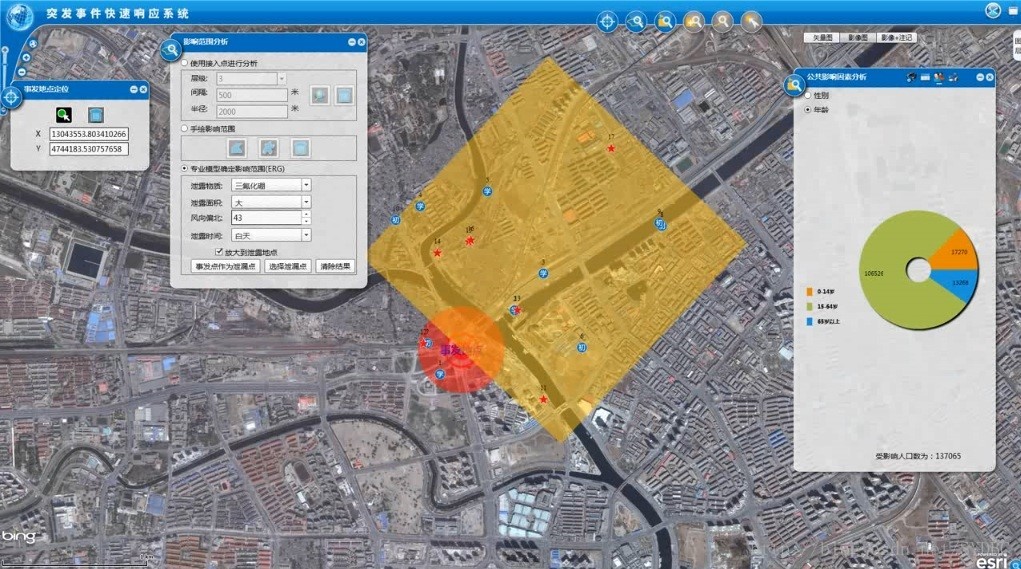
Task: Click the crosshair locate icon in top toolbar
Action: 607,21
